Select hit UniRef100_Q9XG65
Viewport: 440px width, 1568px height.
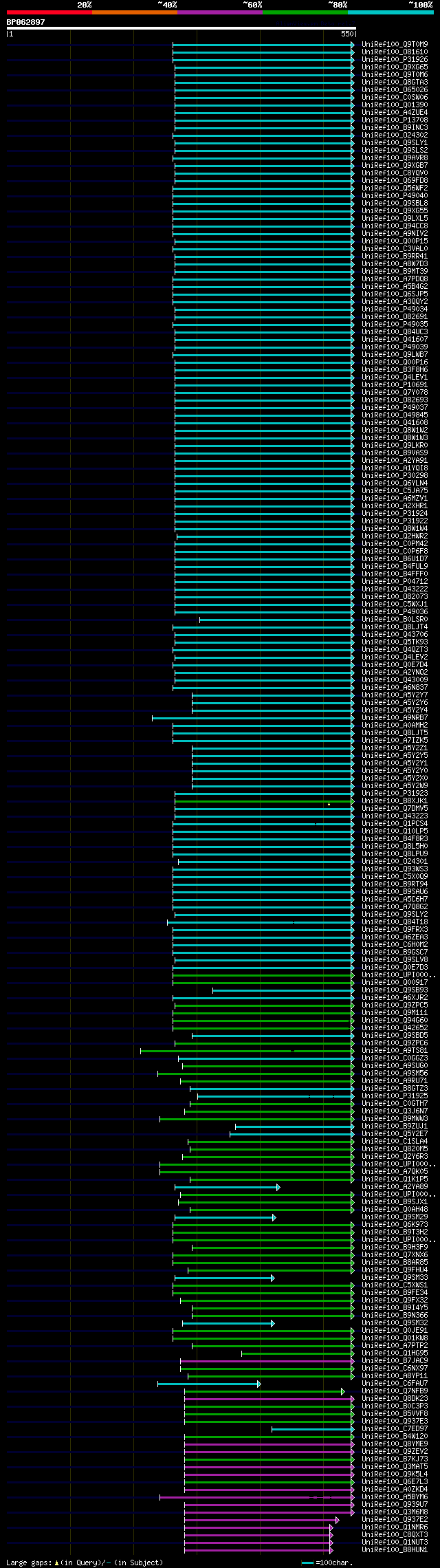click(x=395, y=67)
